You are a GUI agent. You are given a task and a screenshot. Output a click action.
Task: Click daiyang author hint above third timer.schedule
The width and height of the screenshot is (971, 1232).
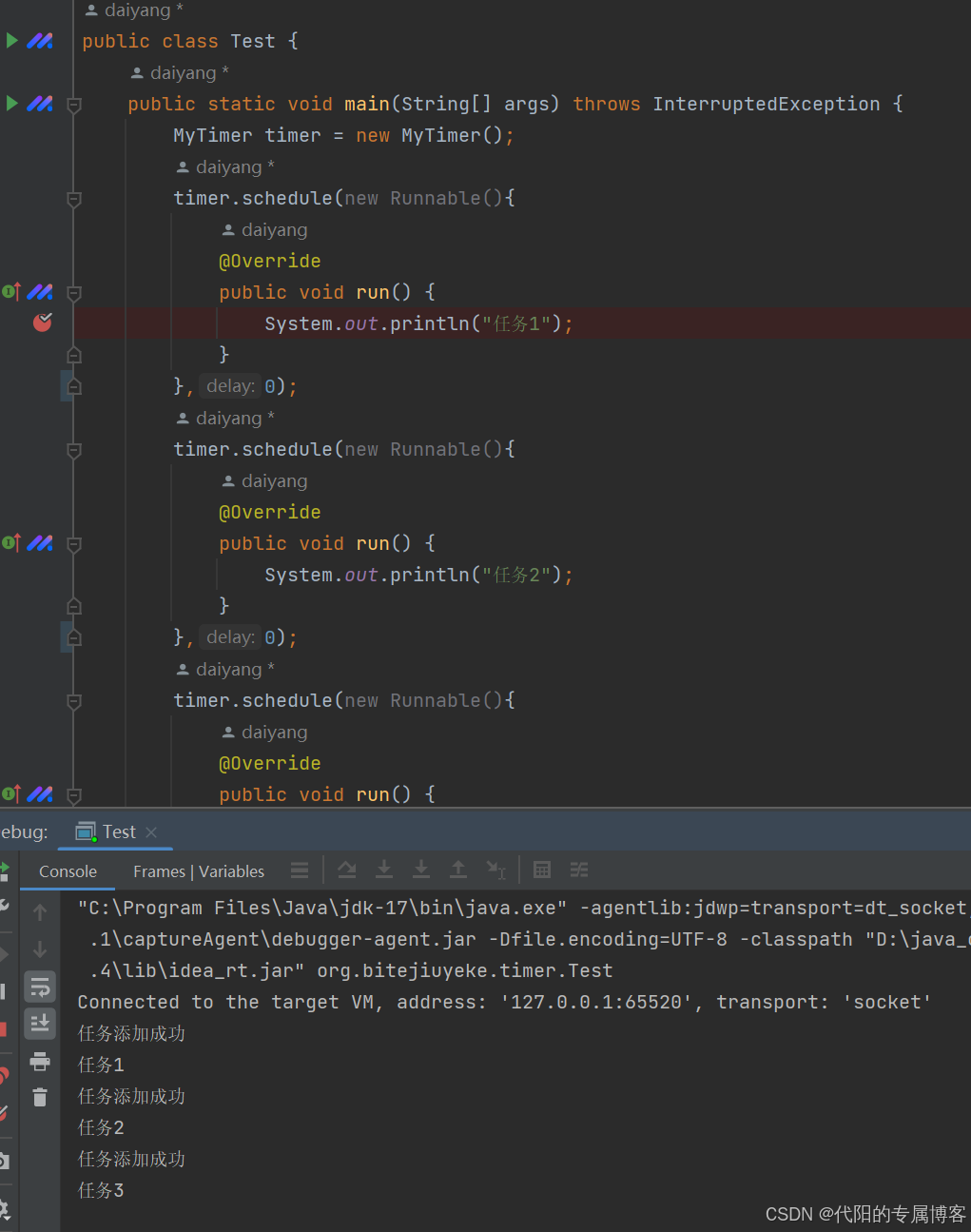[225, 670]
